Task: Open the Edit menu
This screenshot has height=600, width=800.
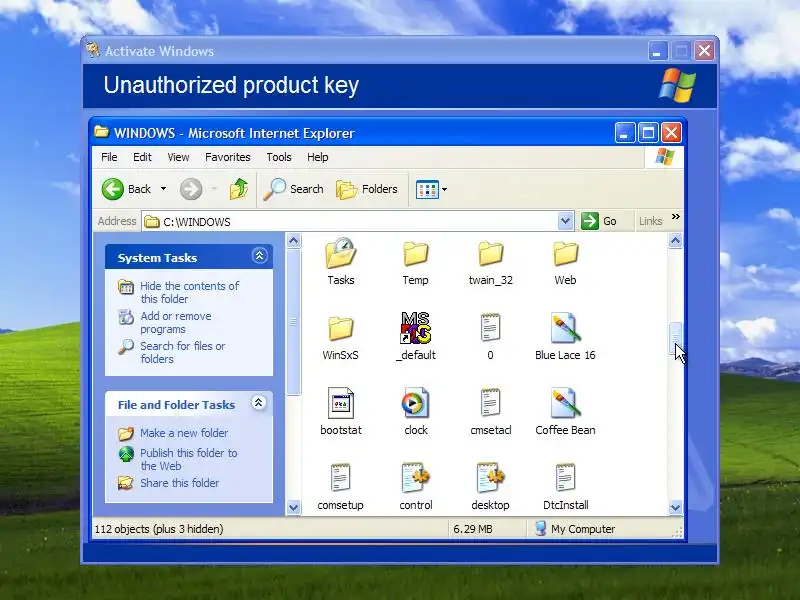Action: pos(142,157)
